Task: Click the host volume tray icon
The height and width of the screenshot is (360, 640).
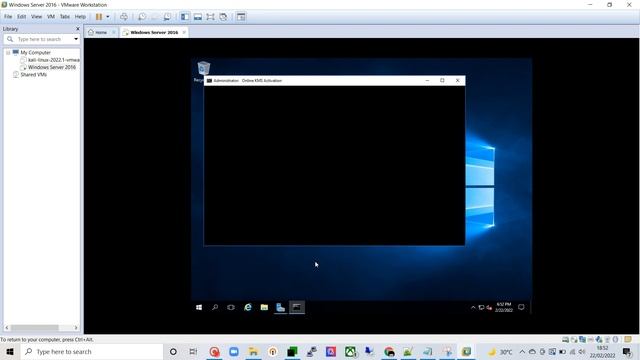Action: (x=582, y=351)
